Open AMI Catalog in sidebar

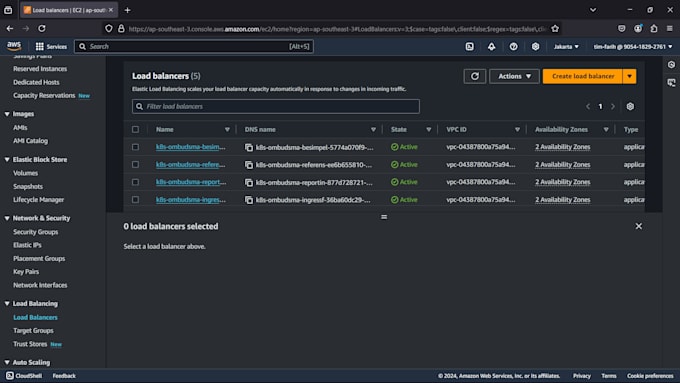click(x=30, y=141)
